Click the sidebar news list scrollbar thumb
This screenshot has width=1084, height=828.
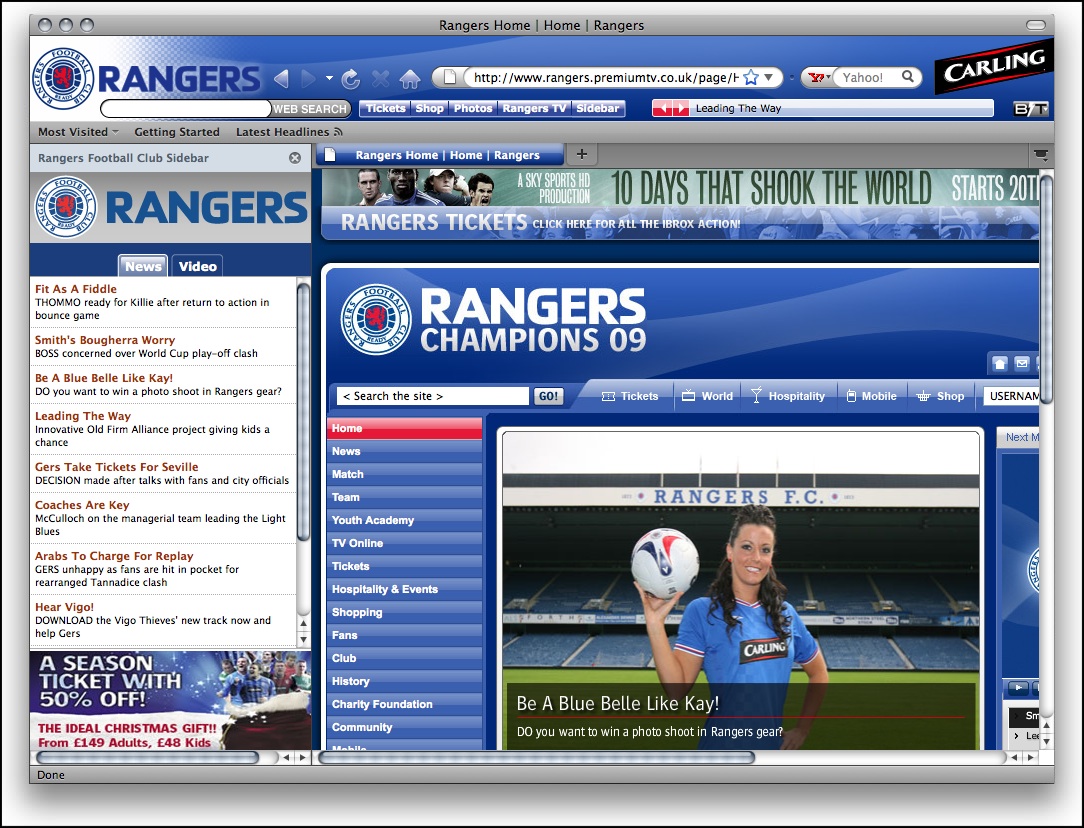coord(303,413)
